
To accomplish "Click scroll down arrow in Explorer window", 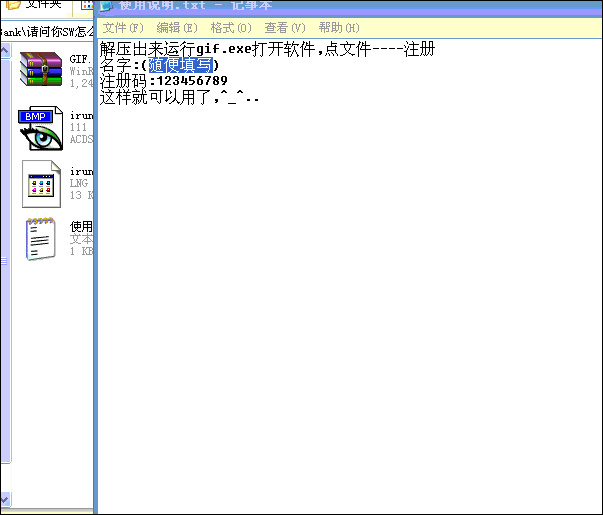I will (5, 499).
